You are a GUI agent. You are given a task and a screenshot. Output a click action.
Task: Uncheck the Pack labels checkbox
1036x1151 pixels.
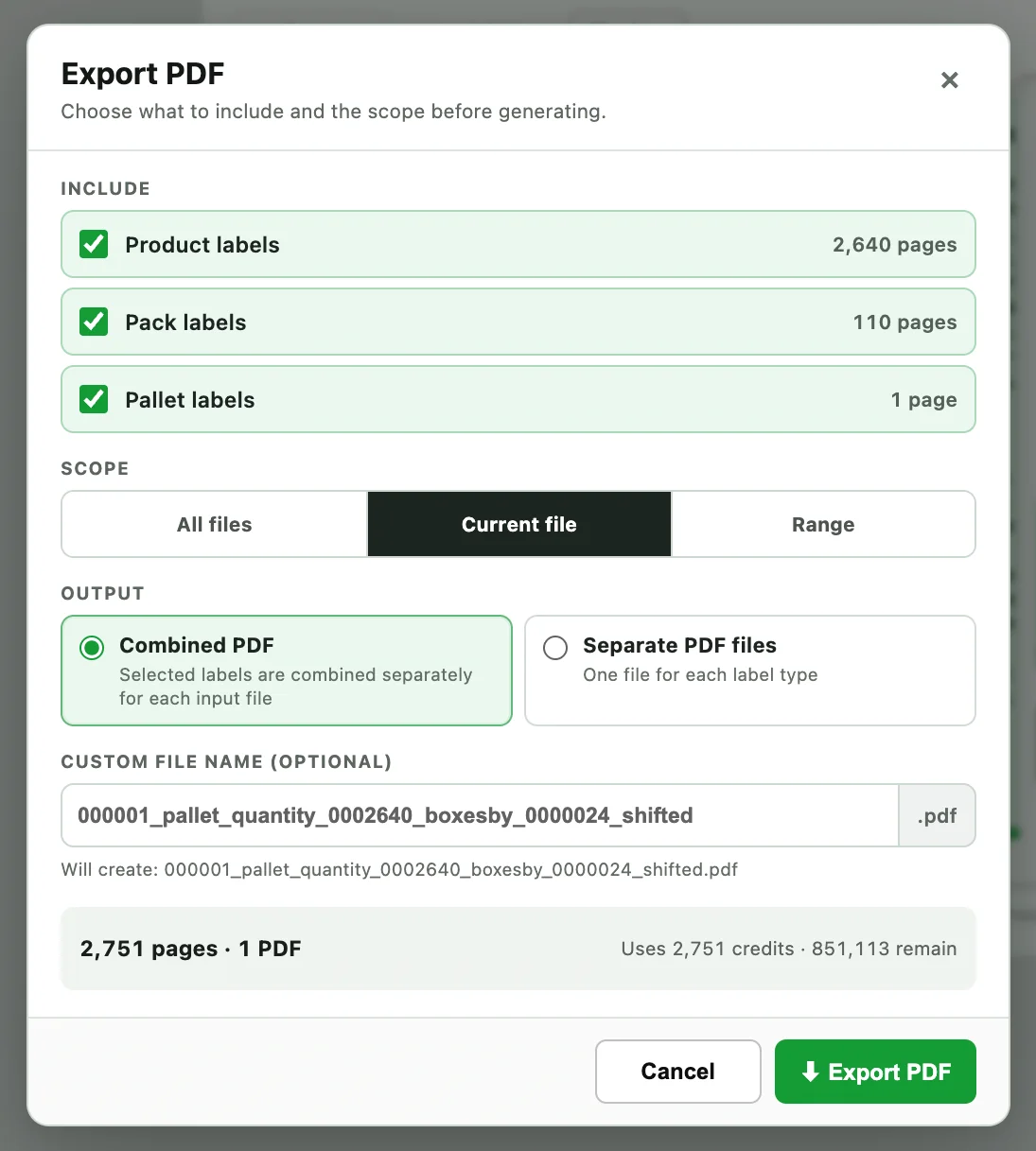94,322
